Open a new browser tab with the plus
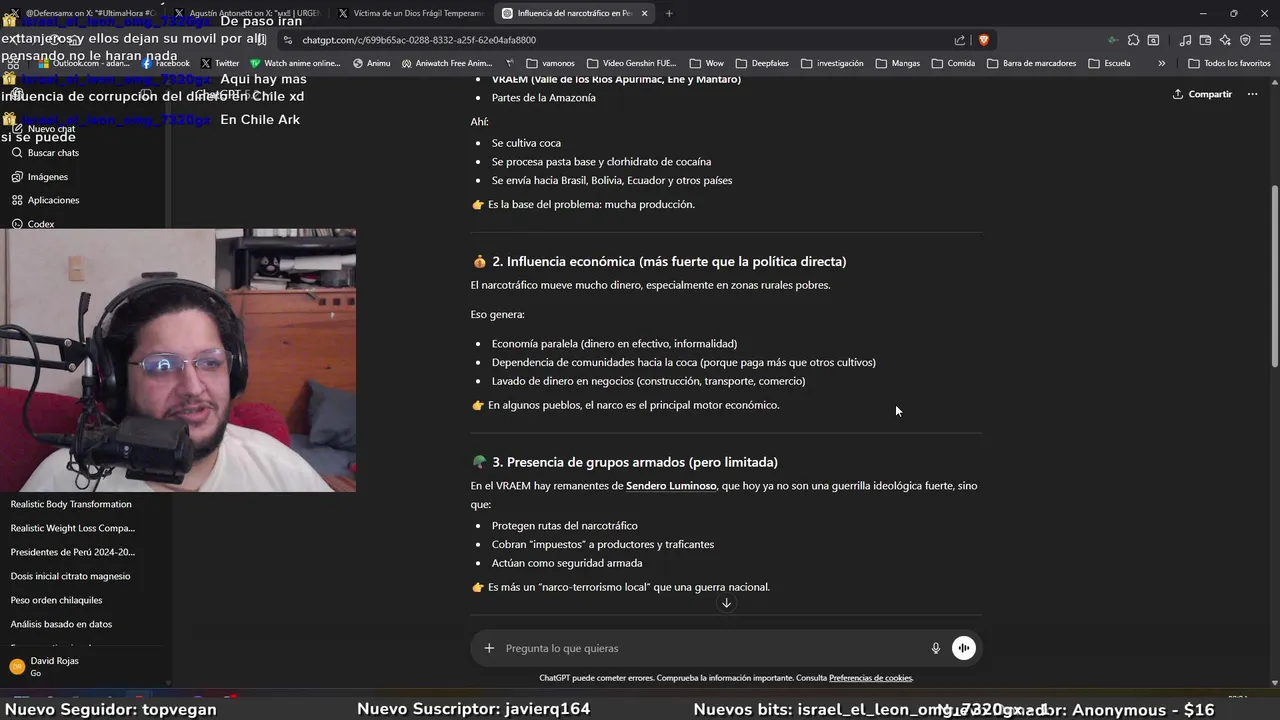This screenshot has height=720, width=1280. click(x=669, y=13)
